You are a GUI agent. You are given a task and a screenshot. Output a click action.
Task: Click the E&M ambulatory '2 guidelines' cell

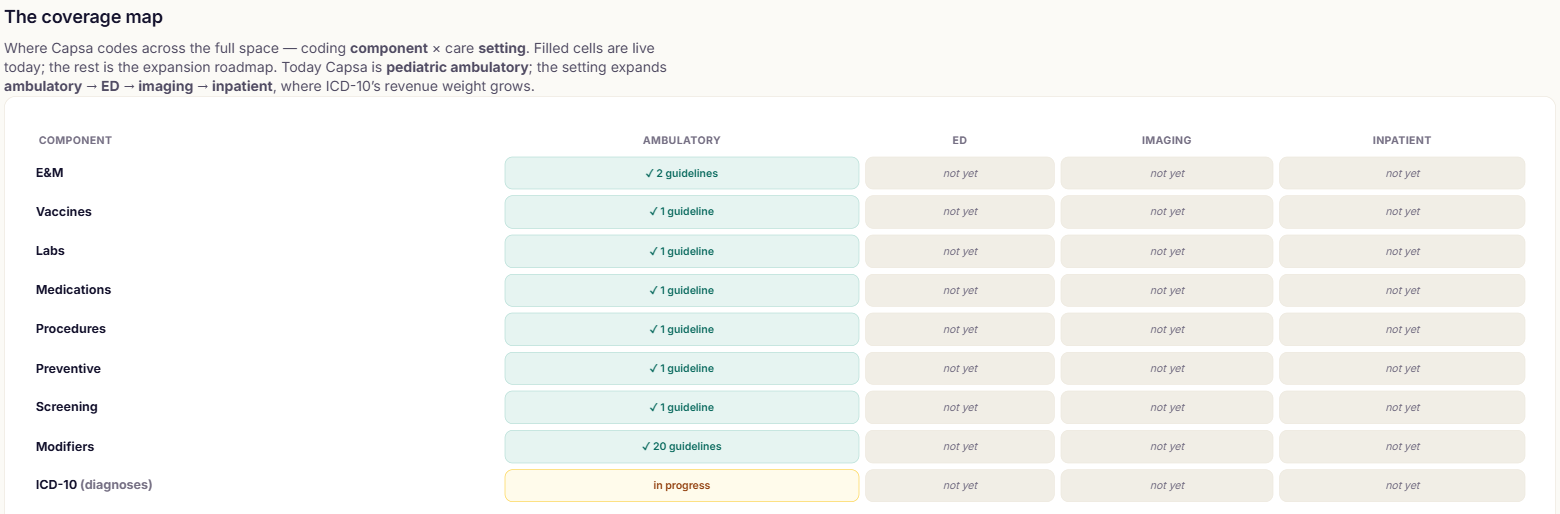pyautogui.click(x=681, y=173)
